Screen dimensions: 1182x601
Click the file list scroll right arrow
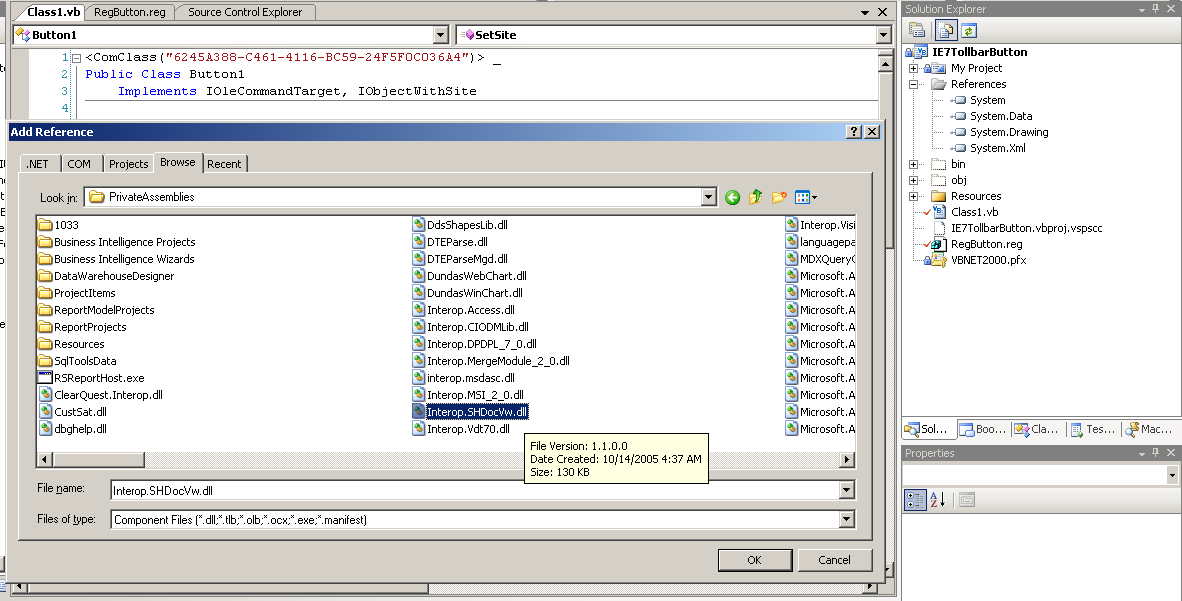point(847,459)
